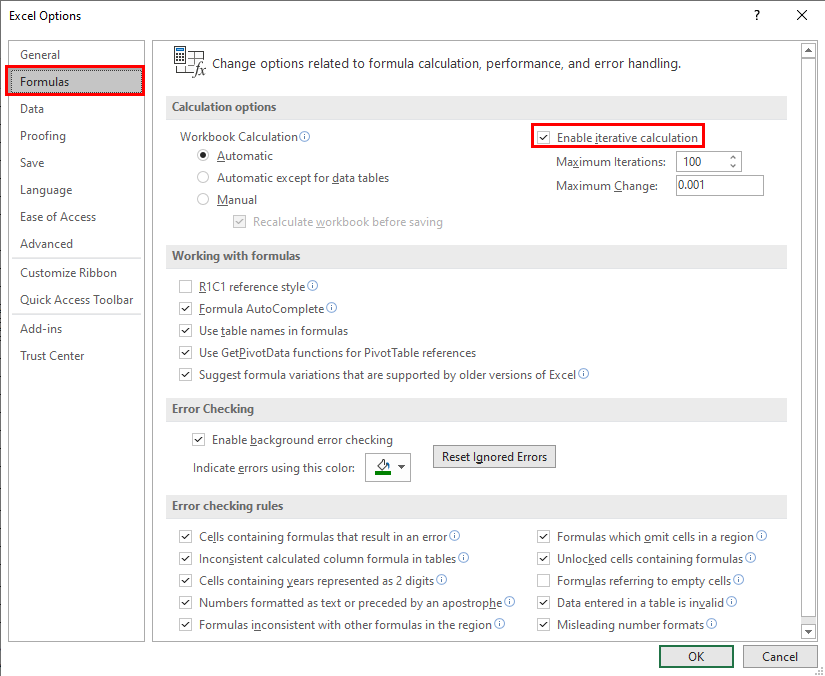Open the General options category
Image resolution: width=825 pixels, height=676 pixels.
(x=76, y=55)
